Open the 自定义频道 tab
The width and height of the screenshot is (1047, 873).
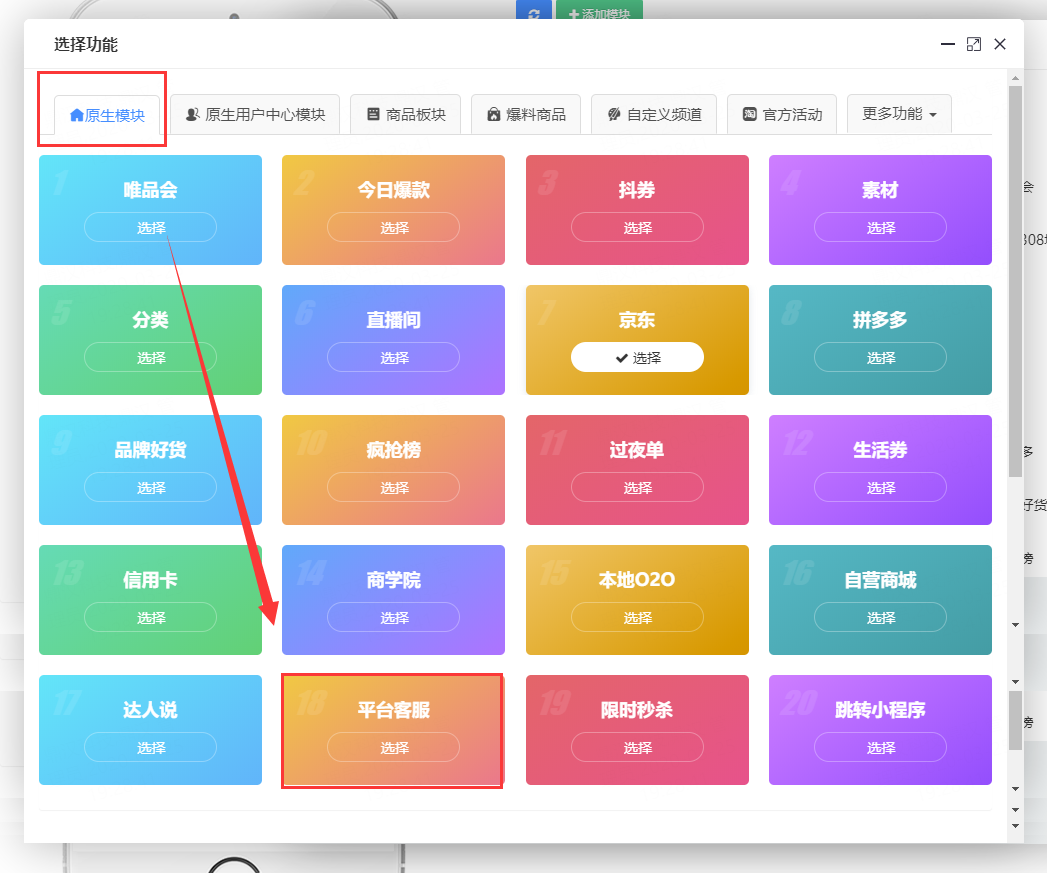(x=654, y=114)
